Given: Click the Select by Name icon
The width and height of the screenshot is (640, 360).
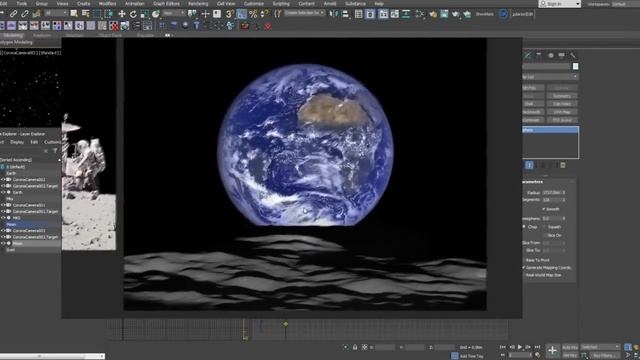Looking at the screenshot, I should 86,14.
